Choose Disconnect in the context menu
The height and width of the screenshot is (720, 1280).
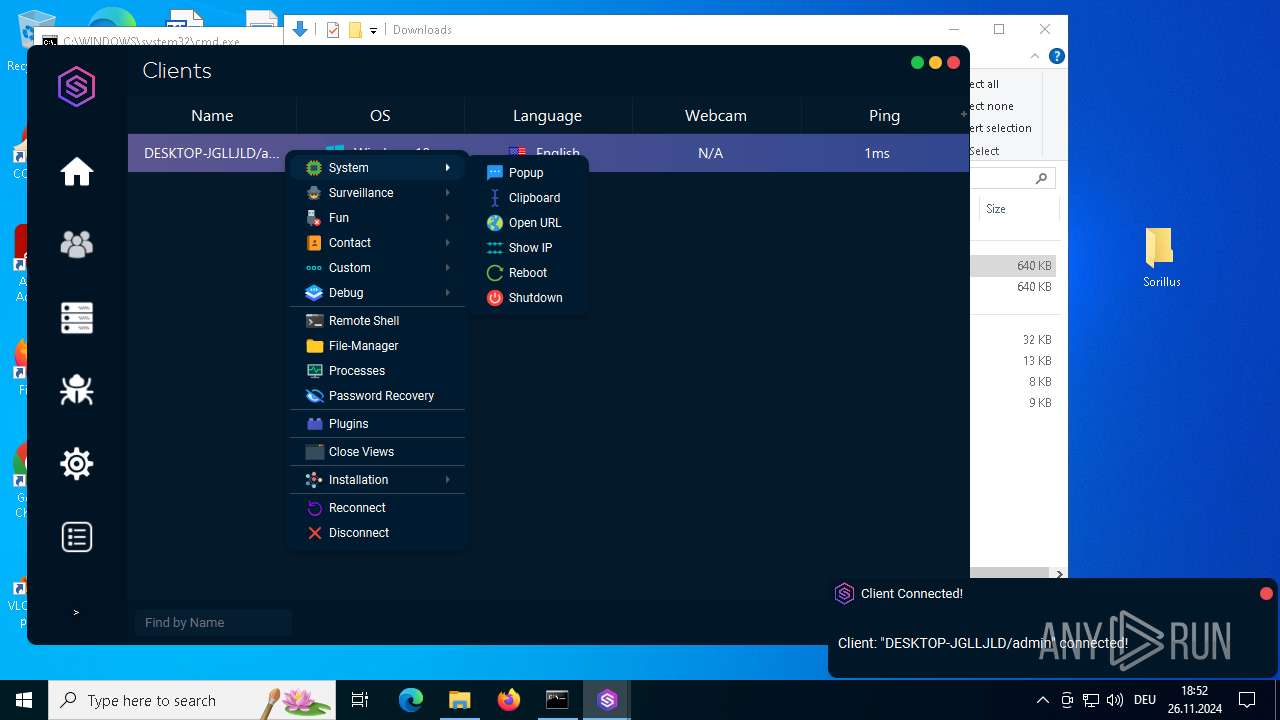(x=378, y=533)
